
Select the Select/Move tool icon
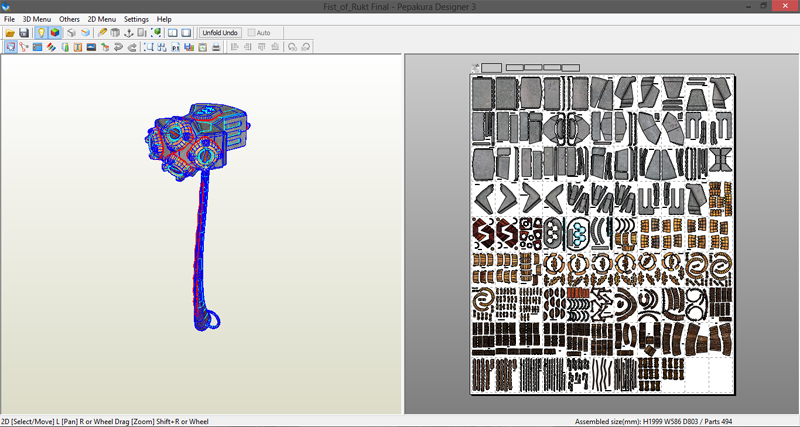[10, 47]
